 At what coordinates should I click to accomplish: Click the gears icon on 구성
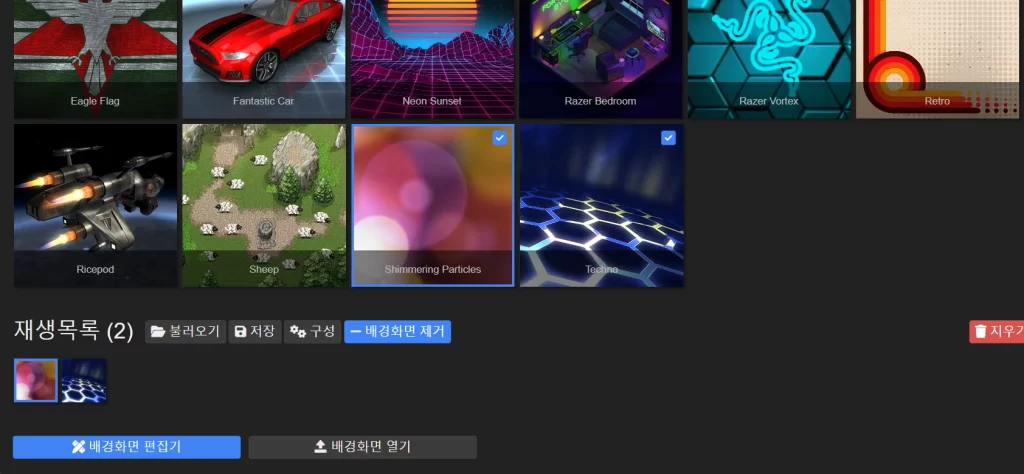(x=297, y=332)
